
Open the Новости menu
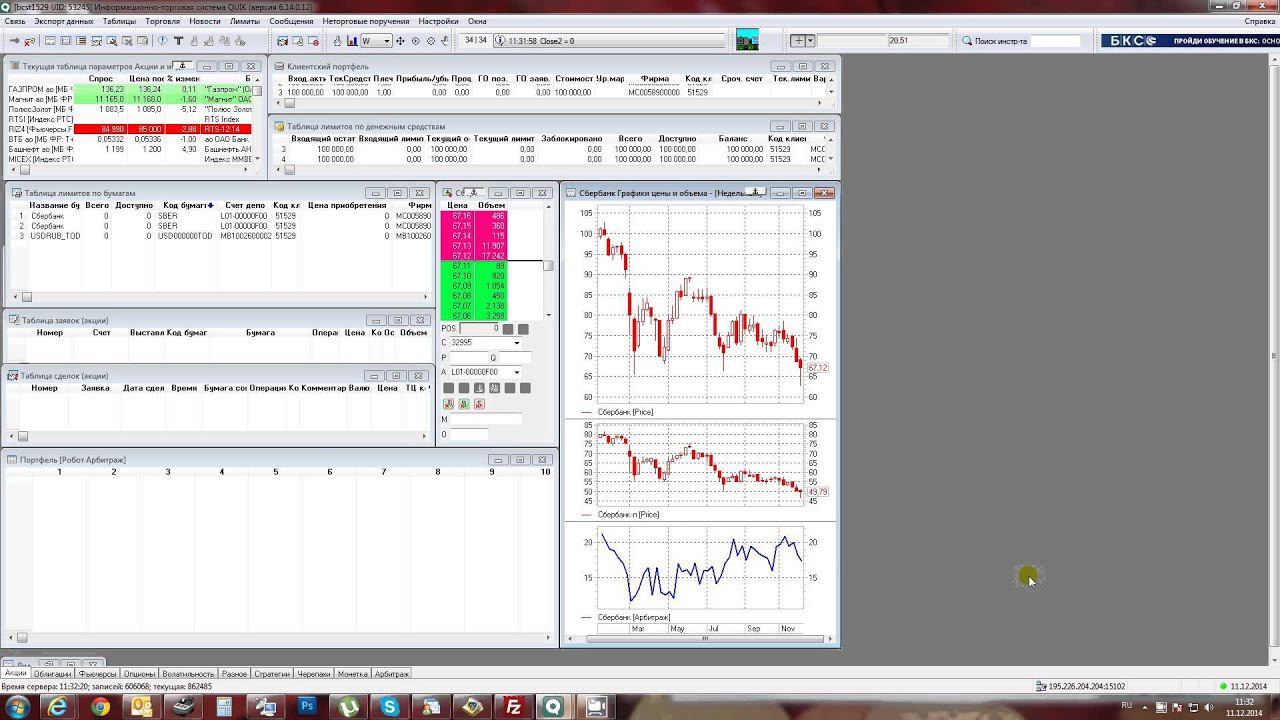point(205,21)
